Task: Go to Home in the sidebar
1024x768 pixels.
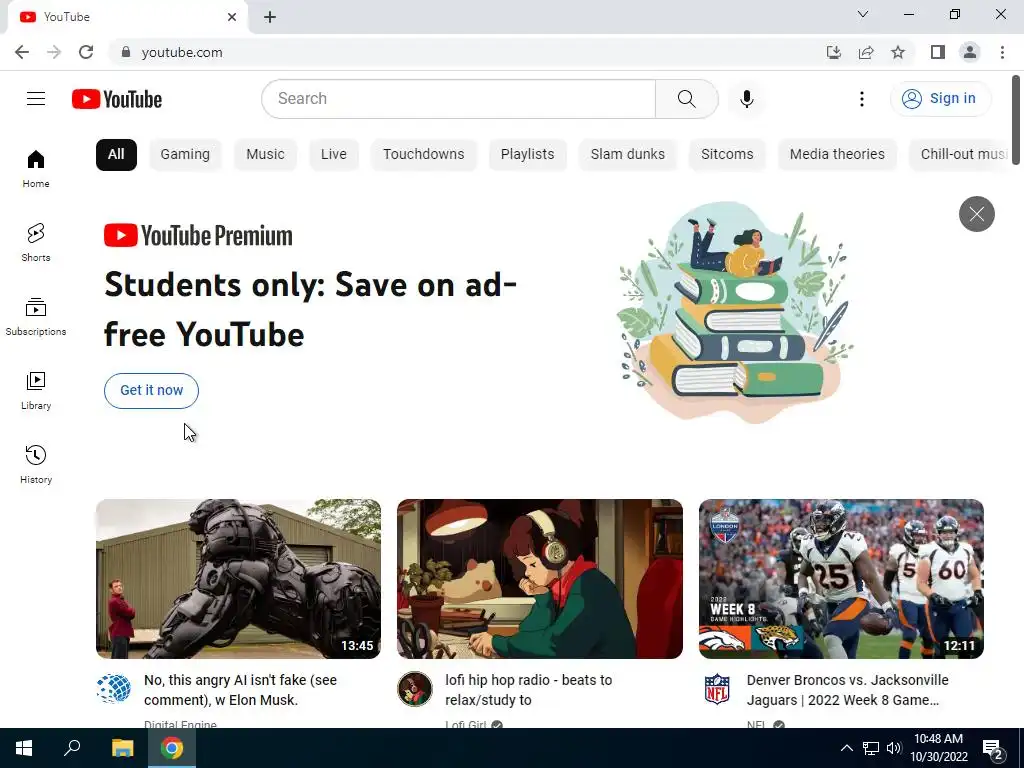Action: 36,169
